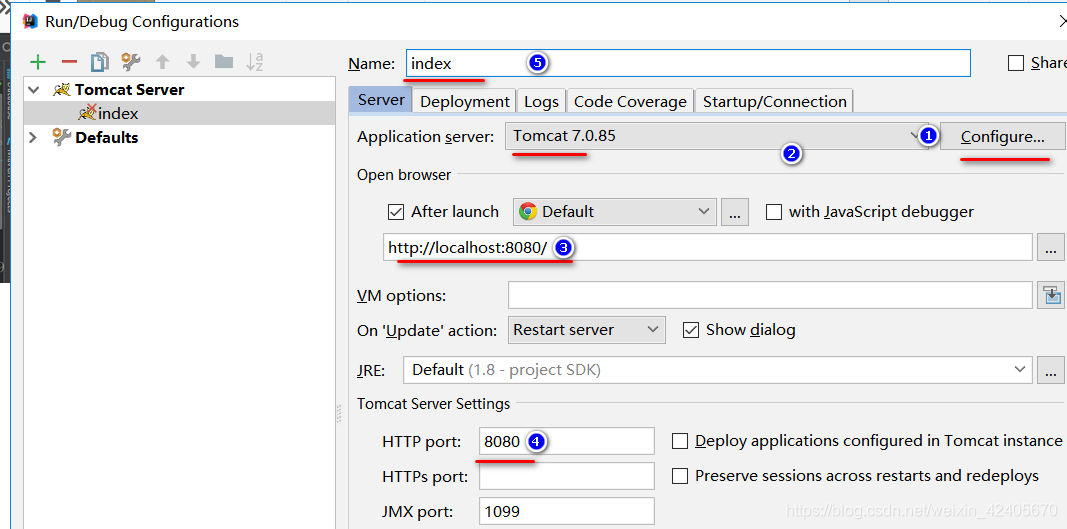Open the Startup/Connection tab
This screenshot has height=529, width=1067.
774,101
